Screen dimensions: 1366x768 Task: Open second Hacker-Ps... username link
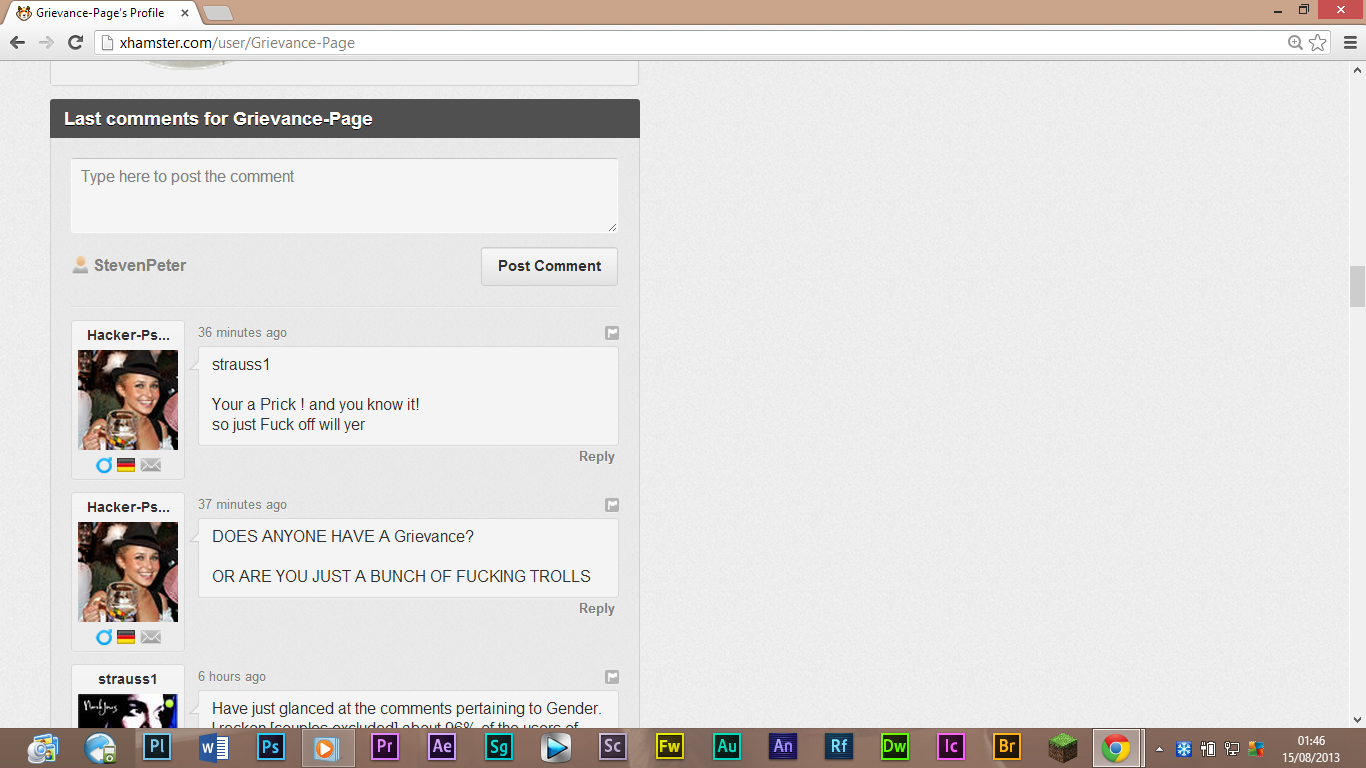click(x=128, y=507)
